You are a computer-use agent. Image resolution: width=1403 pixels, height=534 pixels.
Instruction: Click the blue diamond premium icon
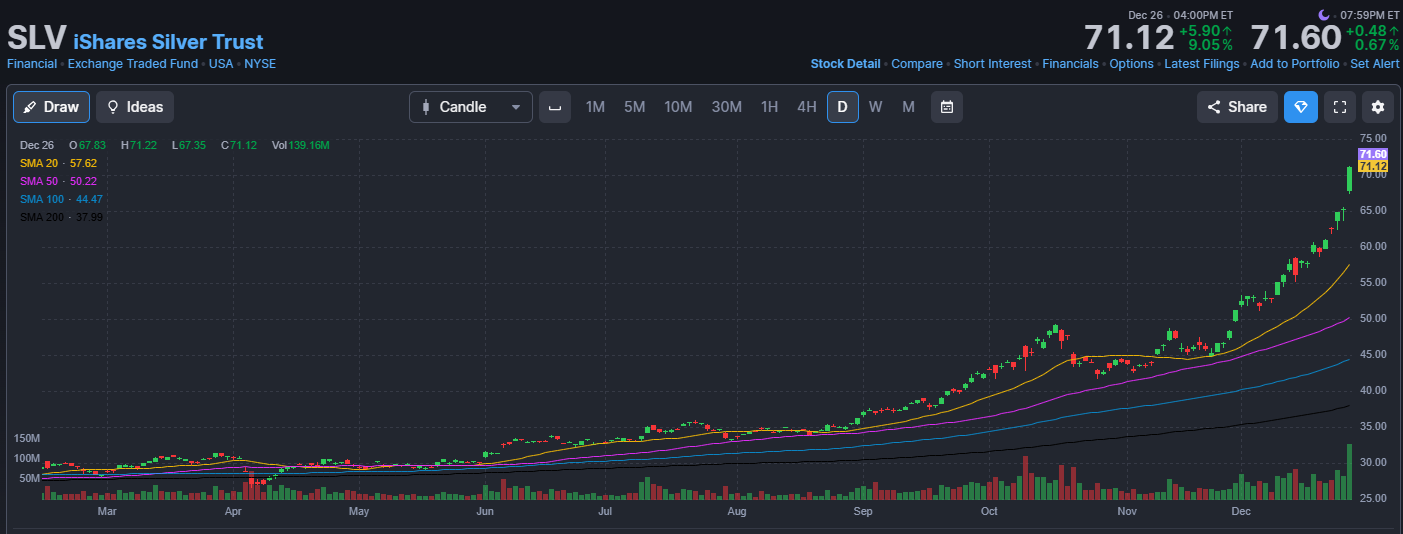click(x=1301, y=107)
